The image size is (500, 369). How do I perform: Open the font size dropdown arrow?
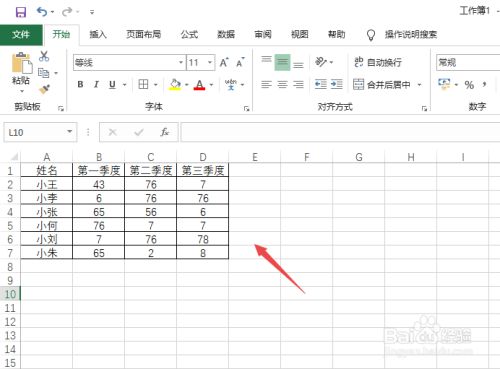pyautogui.click(x=210, y=62)
